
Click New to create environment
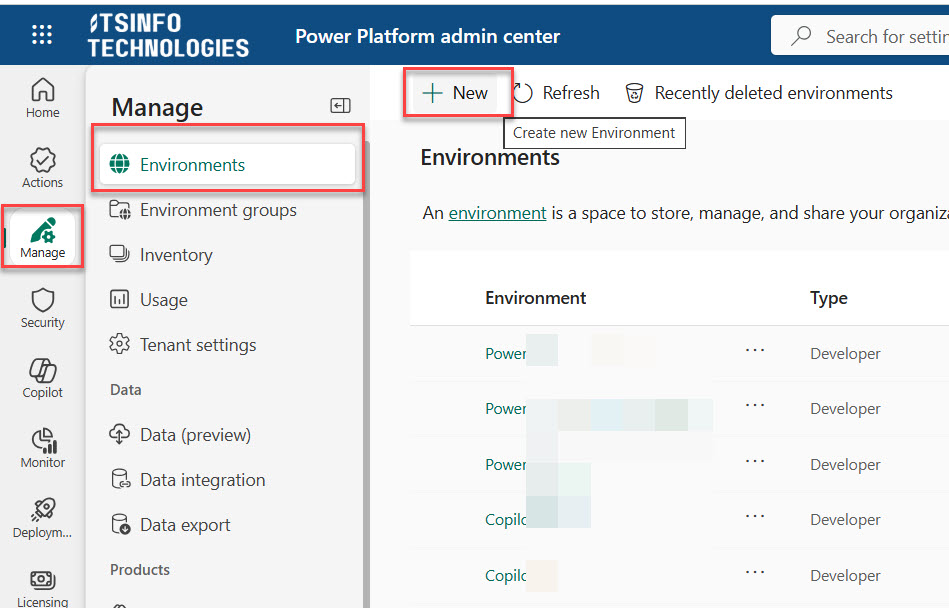pos(456,93)
